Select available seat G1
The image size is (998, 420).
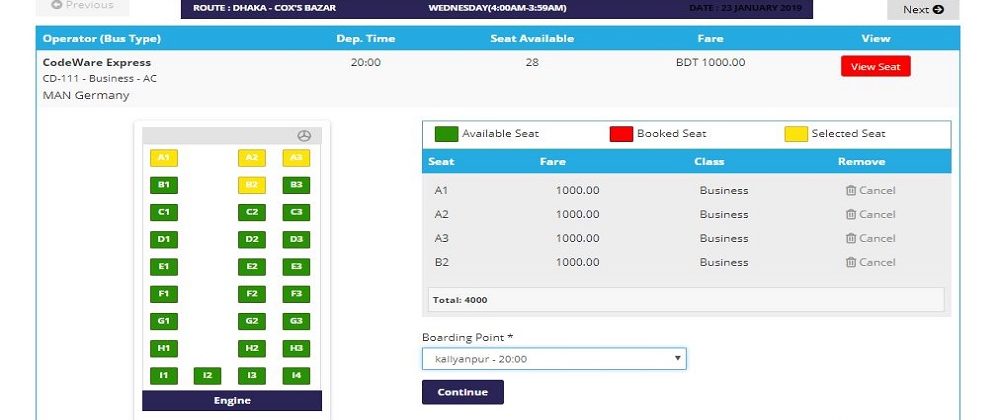pos(164,321)
